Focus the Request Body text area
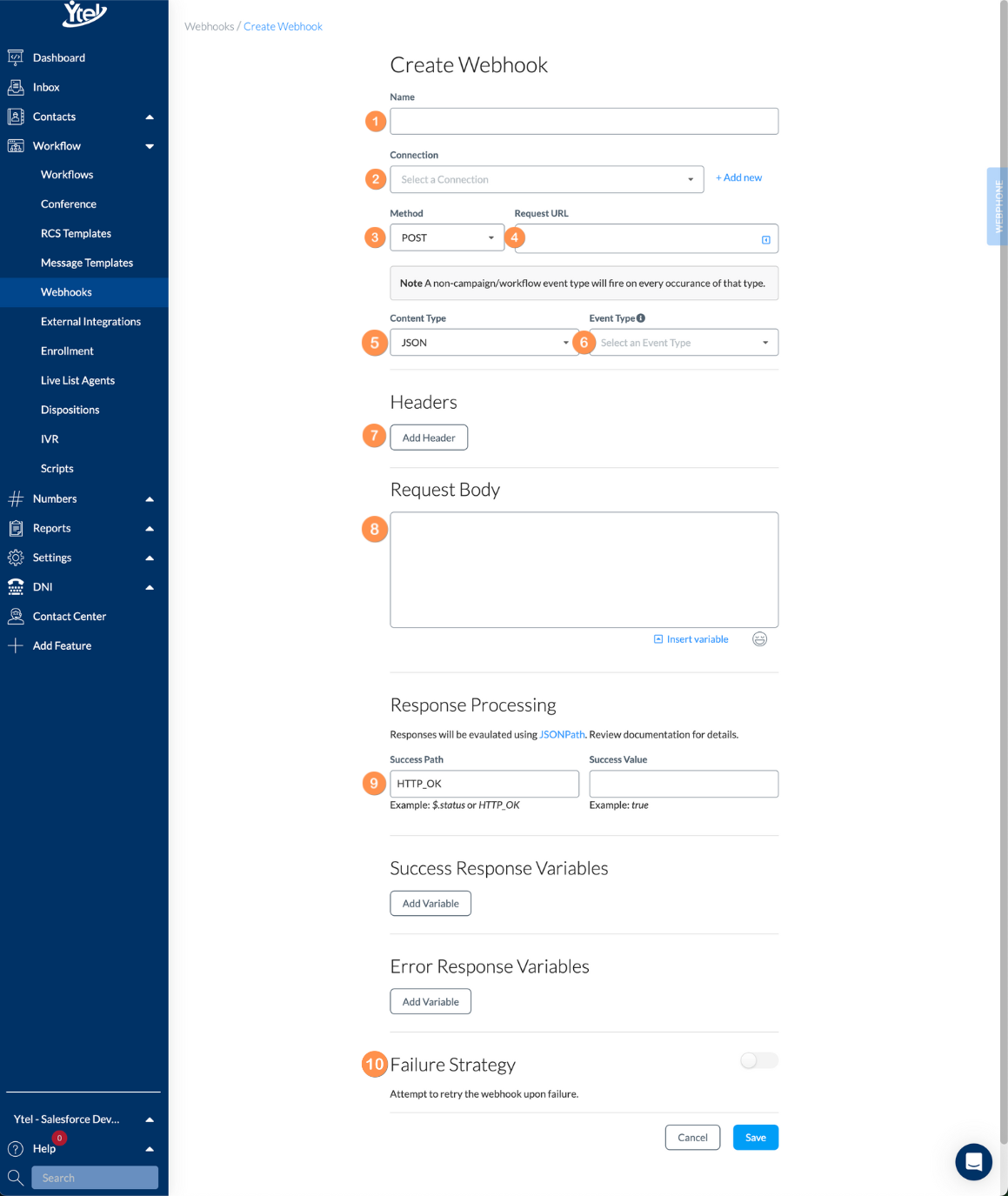The image size is (1008, 1196). coord(584,570)
